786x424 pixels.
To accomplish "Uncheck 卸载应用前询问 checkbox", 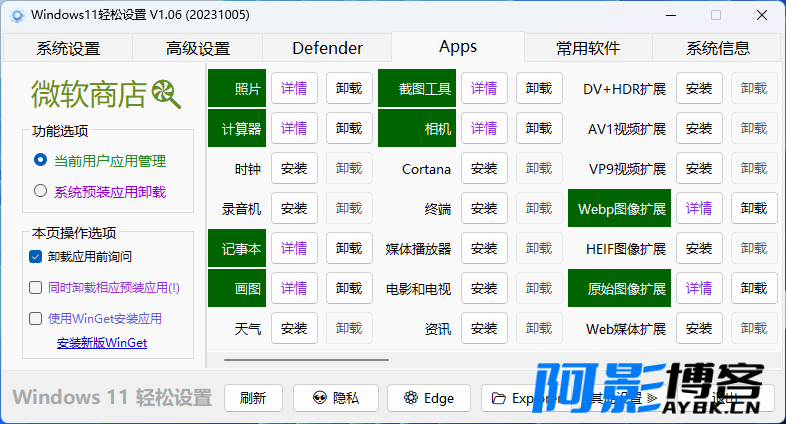I will pyautogui.click(x=35, y=257).
